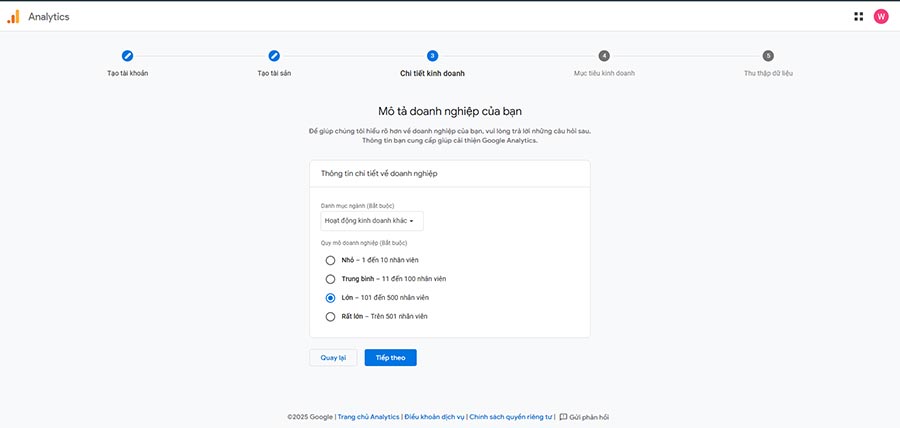Click the Danh mục ngành (Bắt buộc) label

coord(358,205)
